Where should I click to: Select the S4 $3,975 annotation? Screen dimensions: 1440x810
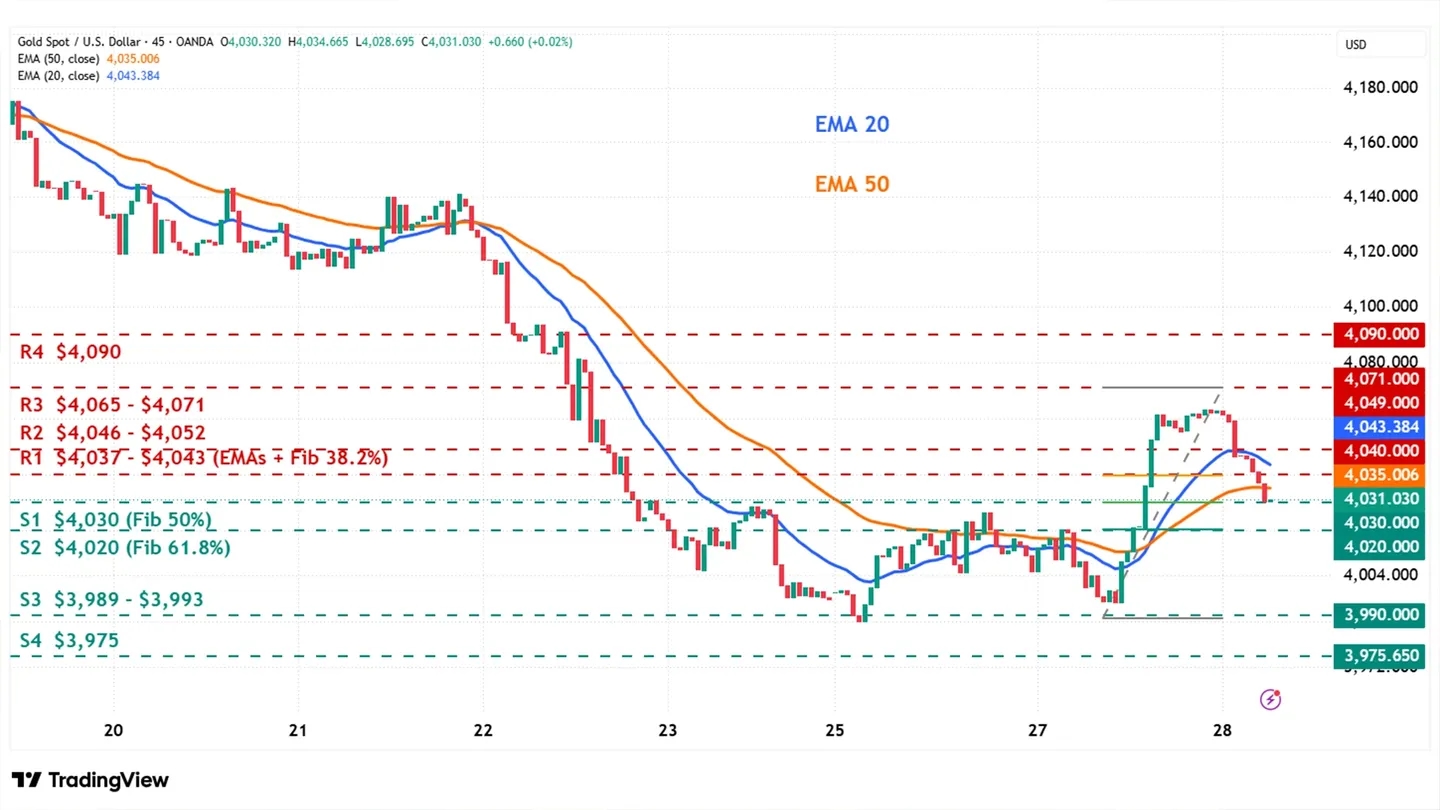[x=70, y=640]
